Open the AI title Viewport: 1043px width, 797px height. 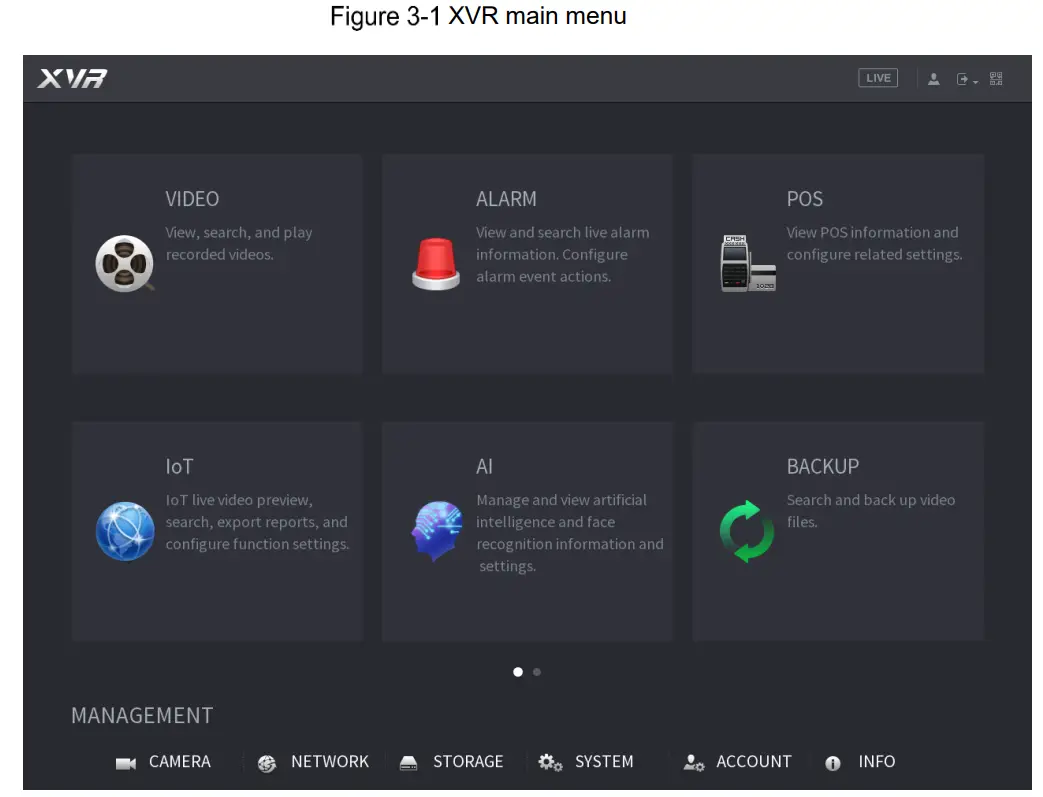484,466
